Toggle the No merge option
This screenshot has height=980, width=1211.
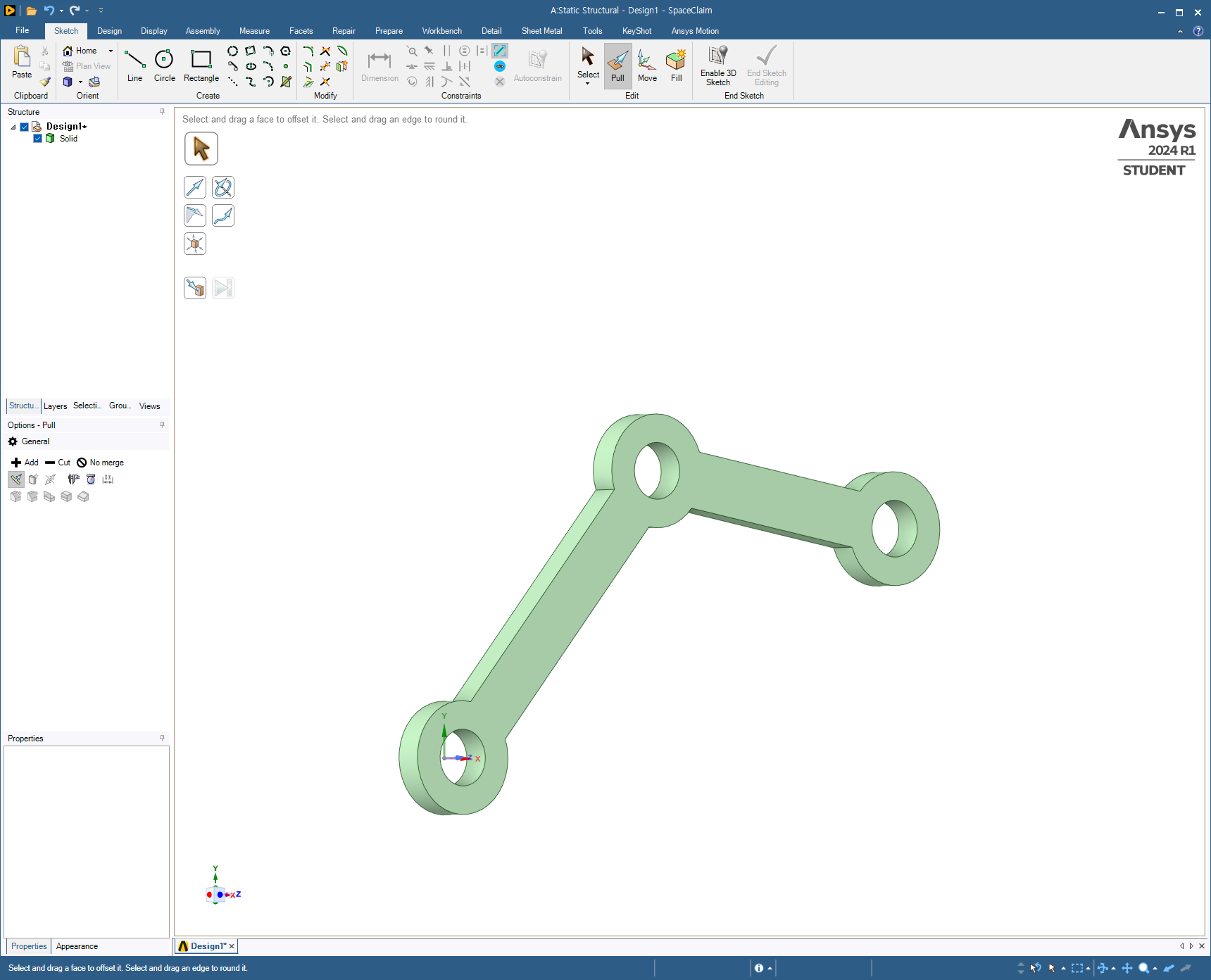tap(100, 463)
